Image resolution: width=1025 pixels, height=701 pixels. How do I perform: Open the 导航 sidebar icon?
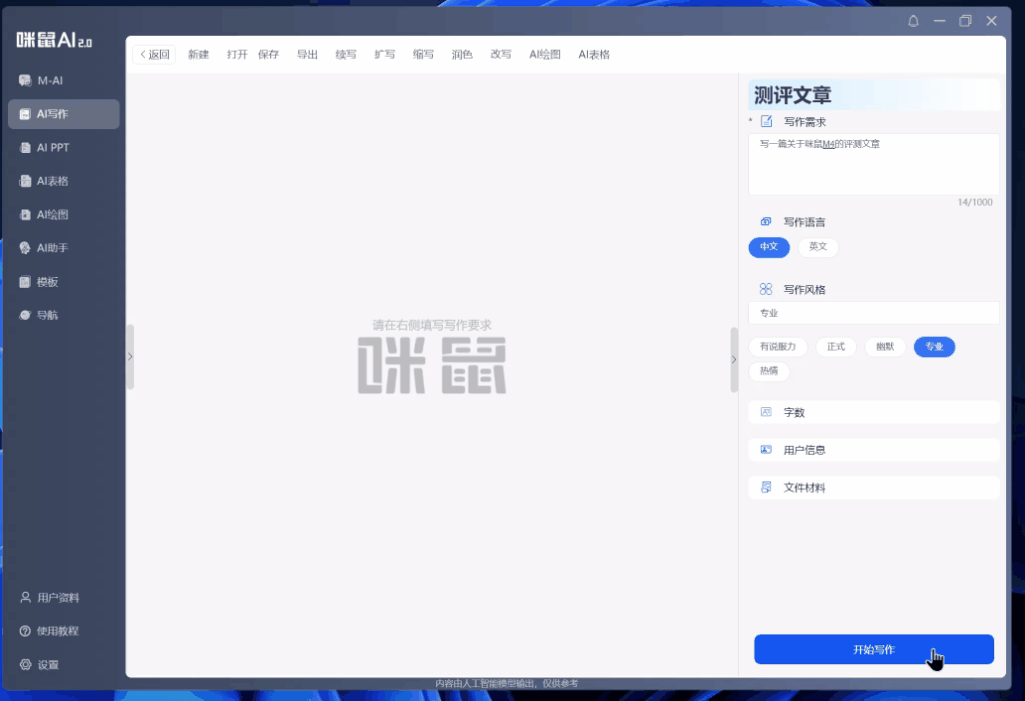coord(26,315)
